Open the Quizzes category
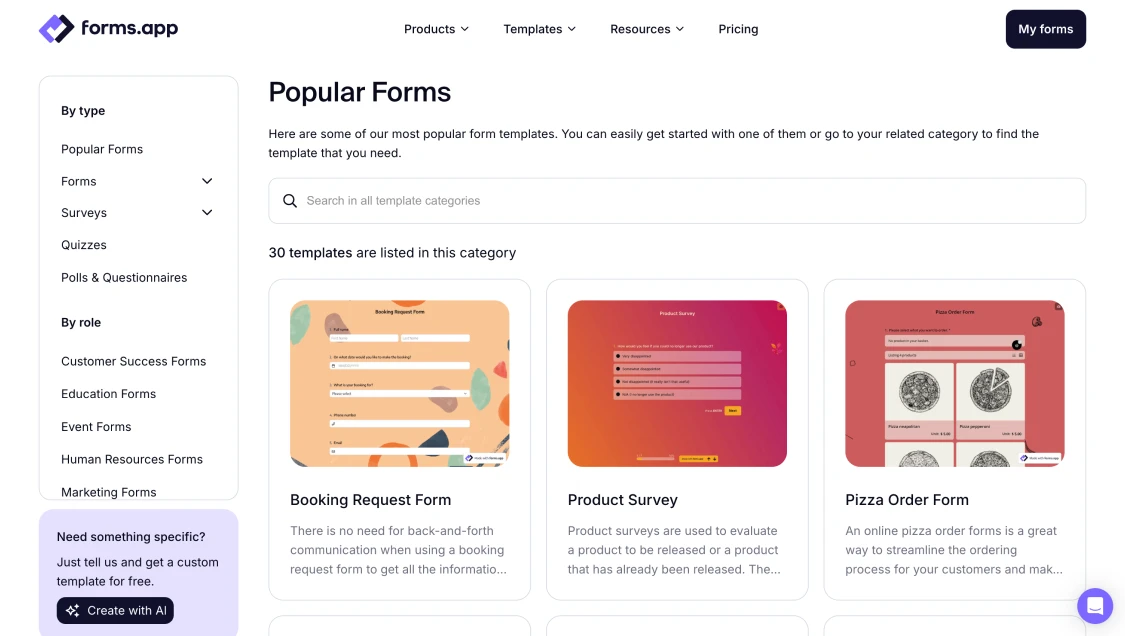1125x636 pixels. 83,244
